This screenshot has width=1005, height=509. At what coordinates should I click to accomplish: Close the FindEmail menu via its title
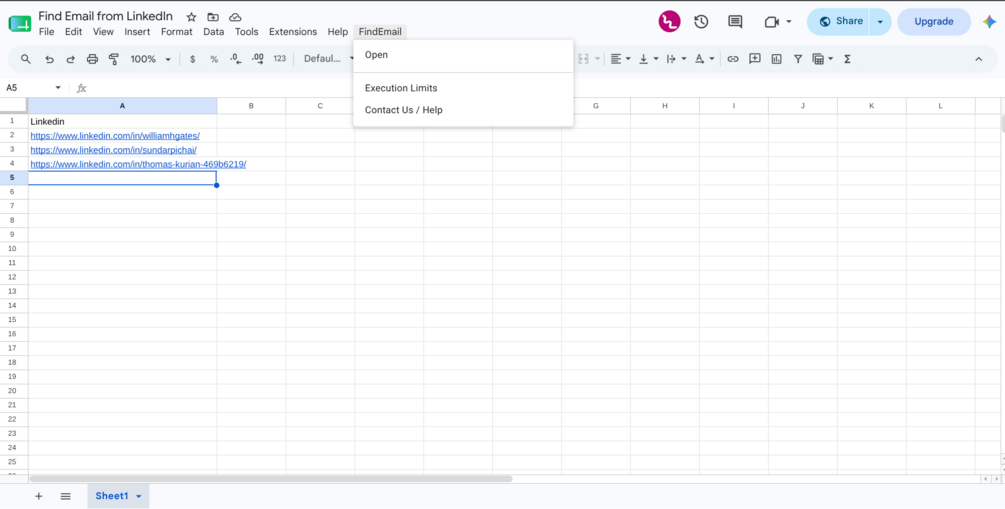379,31
